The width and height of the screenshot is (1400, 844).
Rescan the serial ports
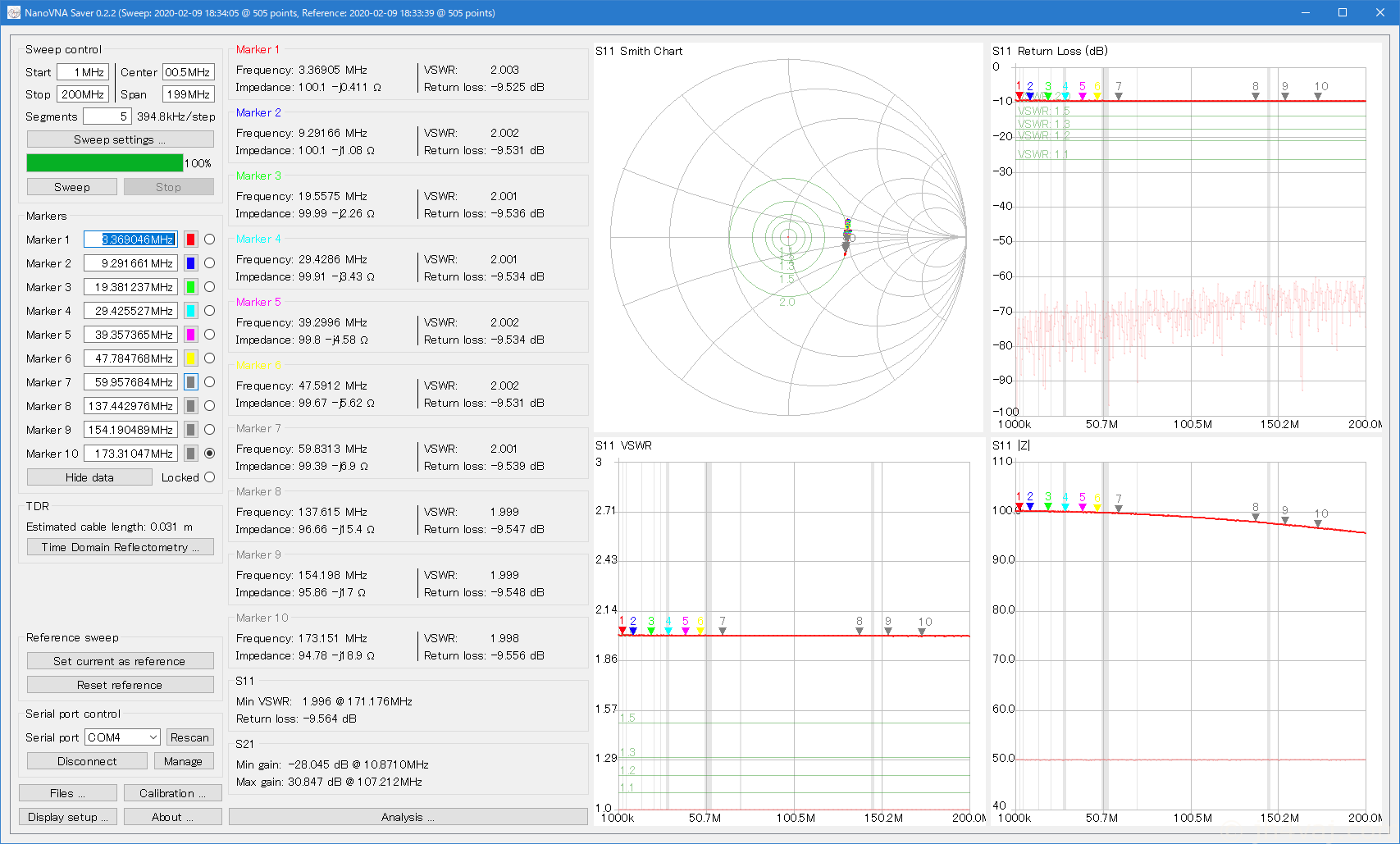click(x=190, y=737)
